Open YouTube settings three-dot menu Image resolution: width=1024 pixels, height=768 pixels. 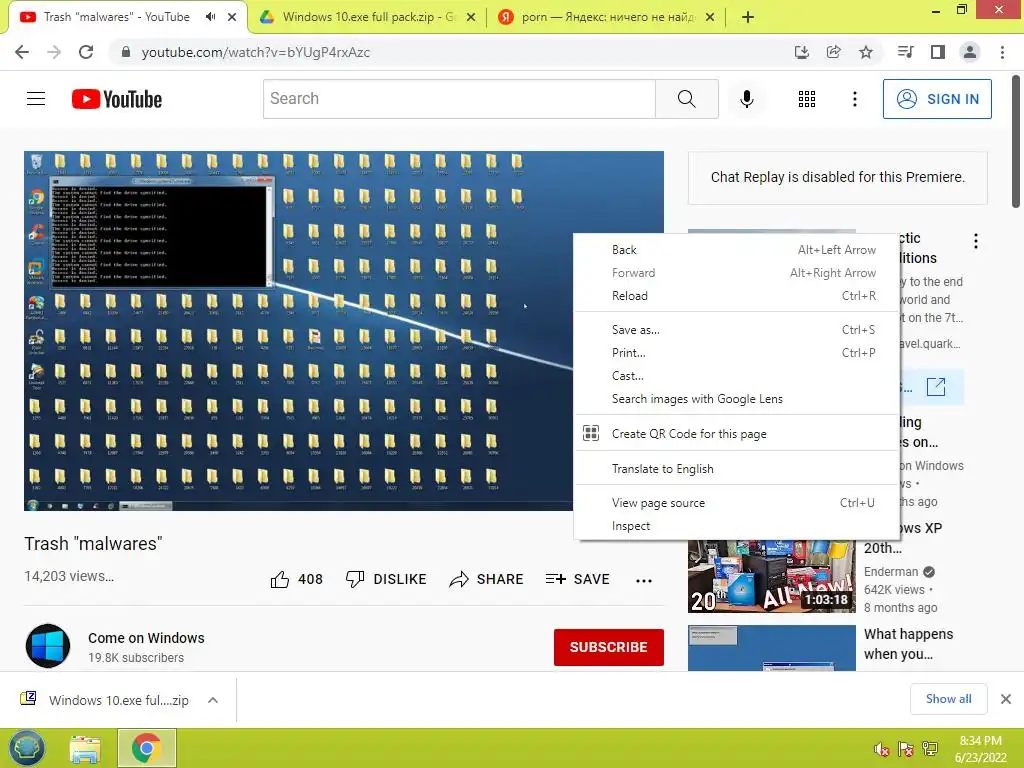(855, 99)
